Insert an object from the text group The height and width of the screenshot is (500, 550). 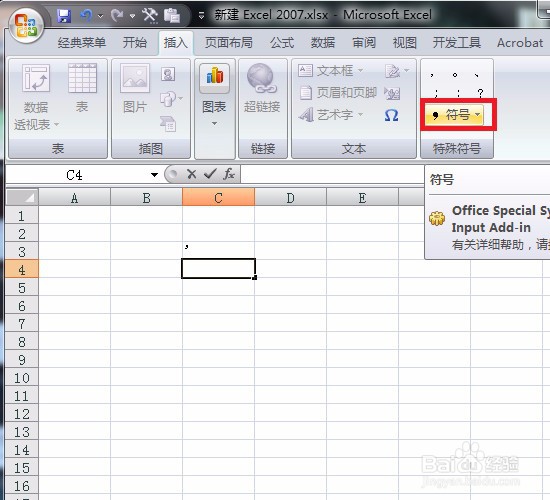[392, 93]
